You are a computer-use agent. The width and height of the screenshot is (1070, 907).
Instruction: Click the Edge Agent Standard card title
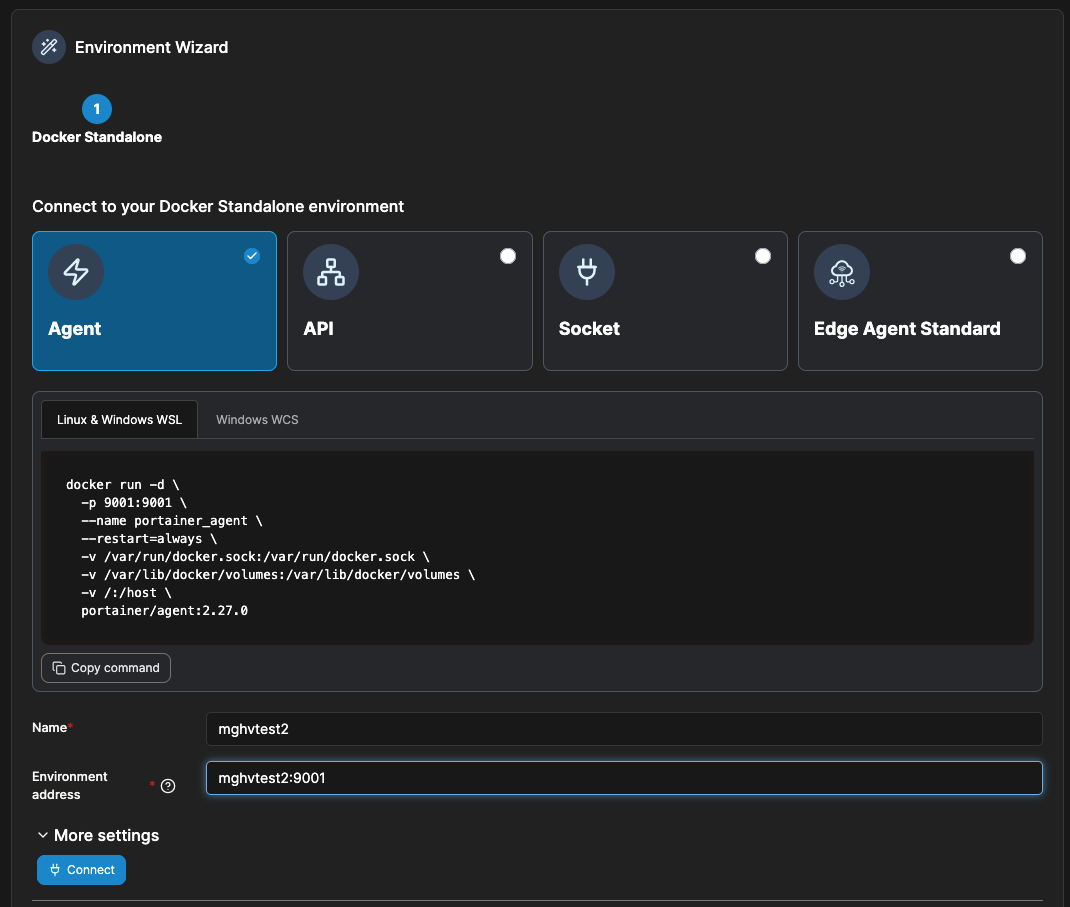[907, 329]
